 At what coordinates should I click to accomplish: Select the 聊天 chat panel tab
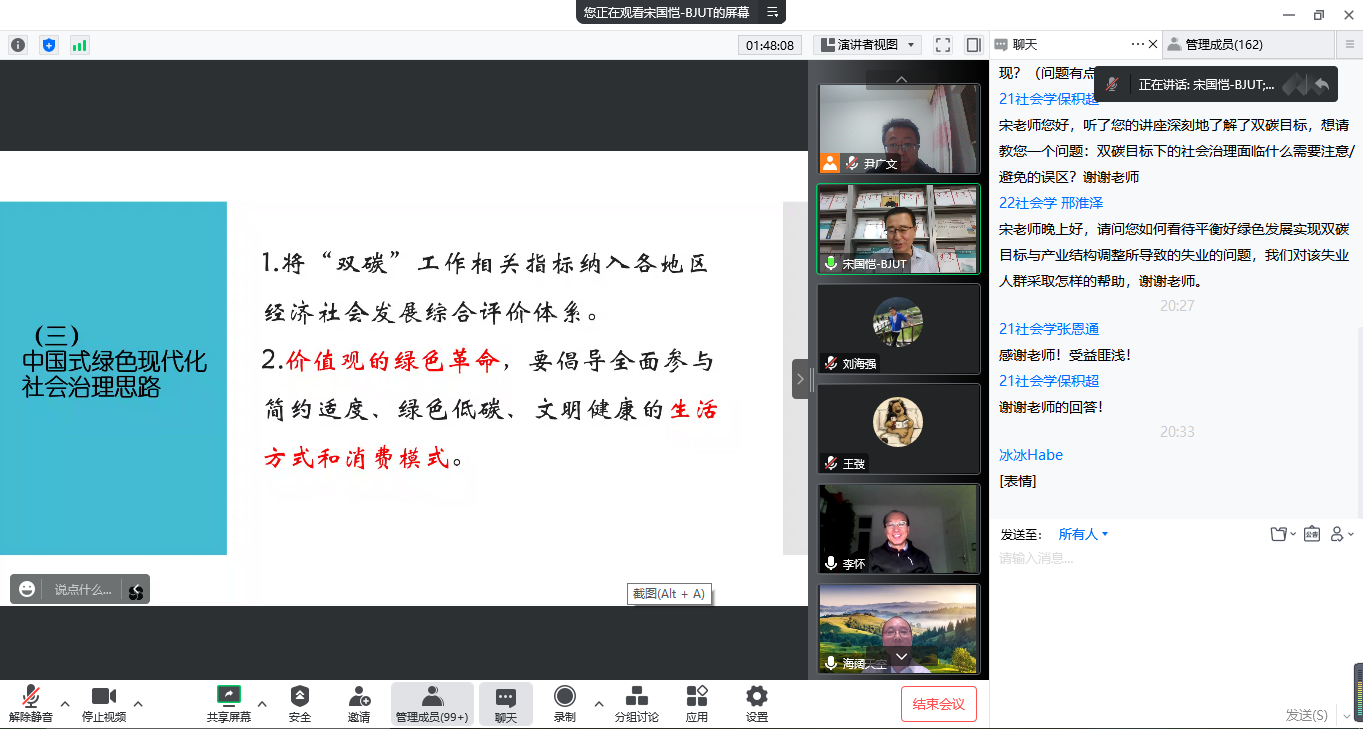click(1025, 44)
